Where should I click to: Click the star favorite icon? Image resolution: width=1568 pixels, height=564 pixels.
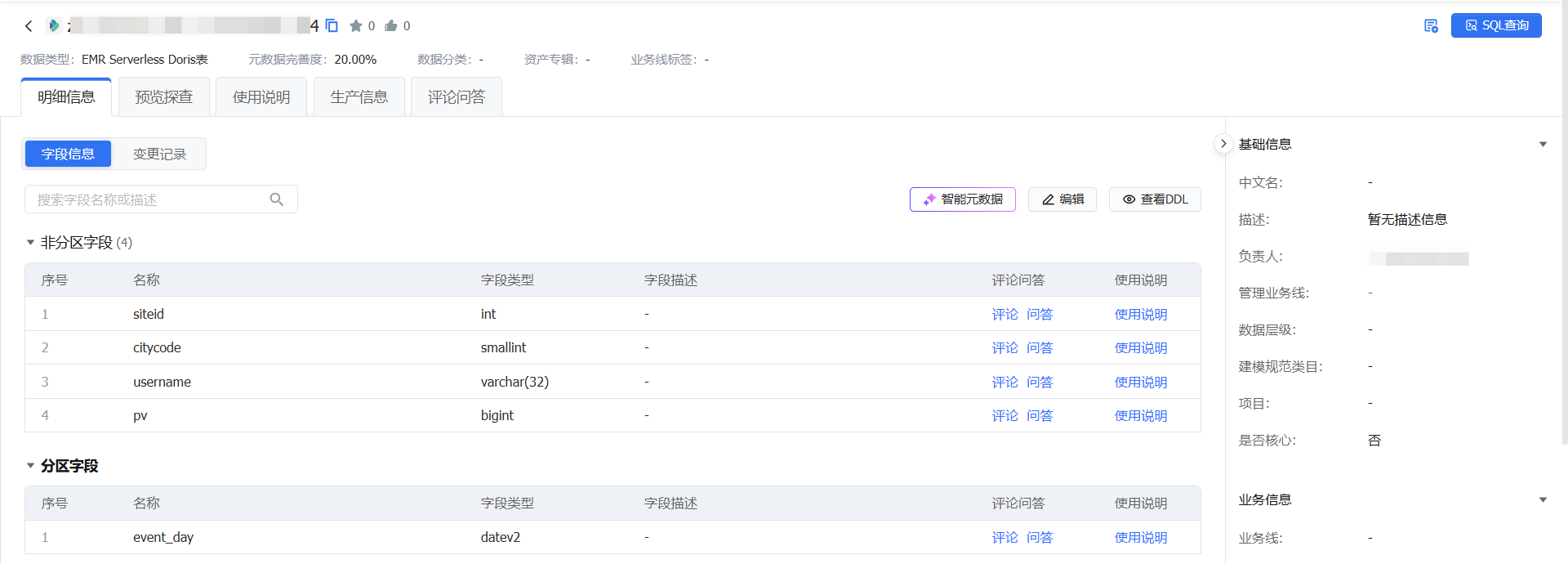[356, 26]
